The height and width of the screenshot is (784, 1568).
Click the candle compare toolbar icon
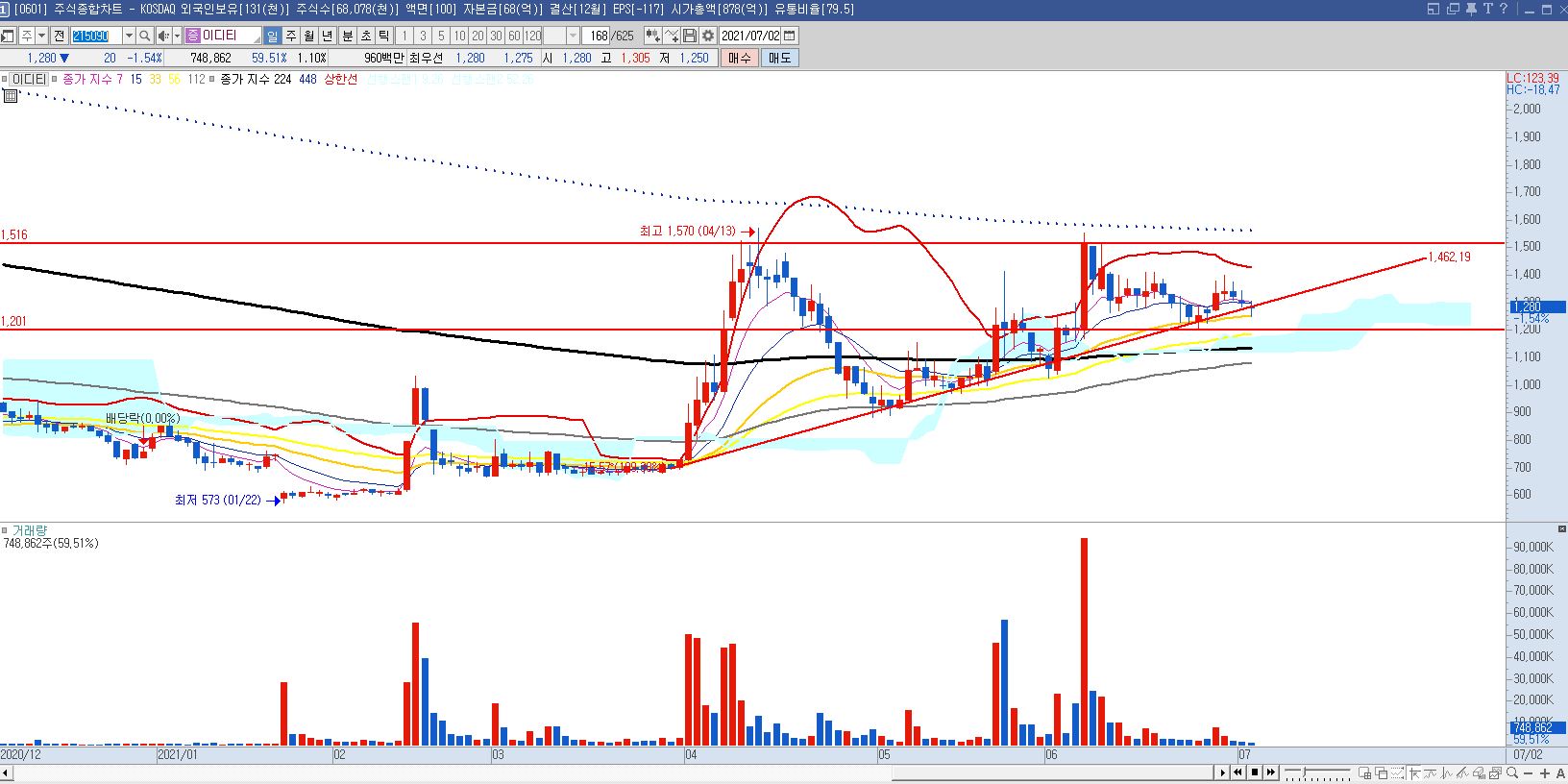point(653,36)
